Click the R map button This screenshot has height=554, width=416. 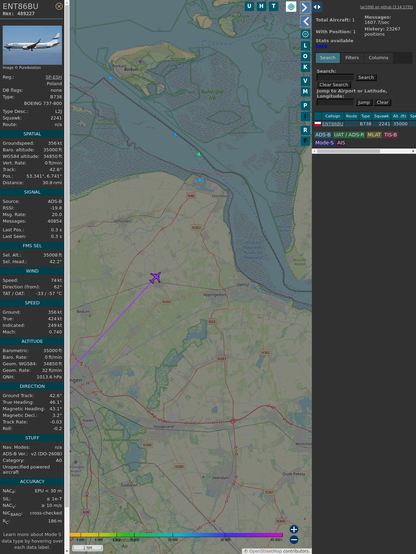tap(305, 130)
